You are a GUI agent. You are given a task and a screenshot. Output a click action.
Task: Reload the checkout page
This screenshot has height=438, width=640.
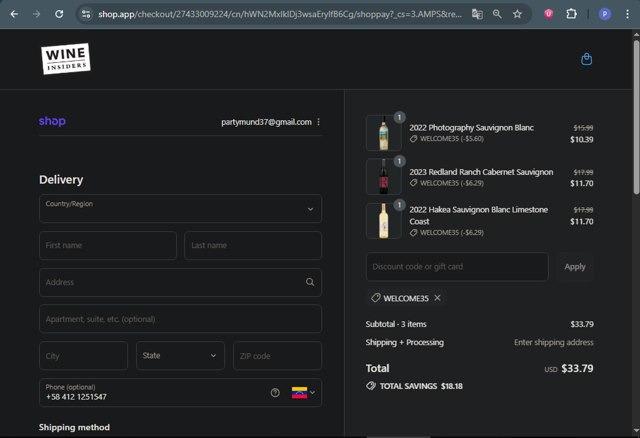coord(59,14)
